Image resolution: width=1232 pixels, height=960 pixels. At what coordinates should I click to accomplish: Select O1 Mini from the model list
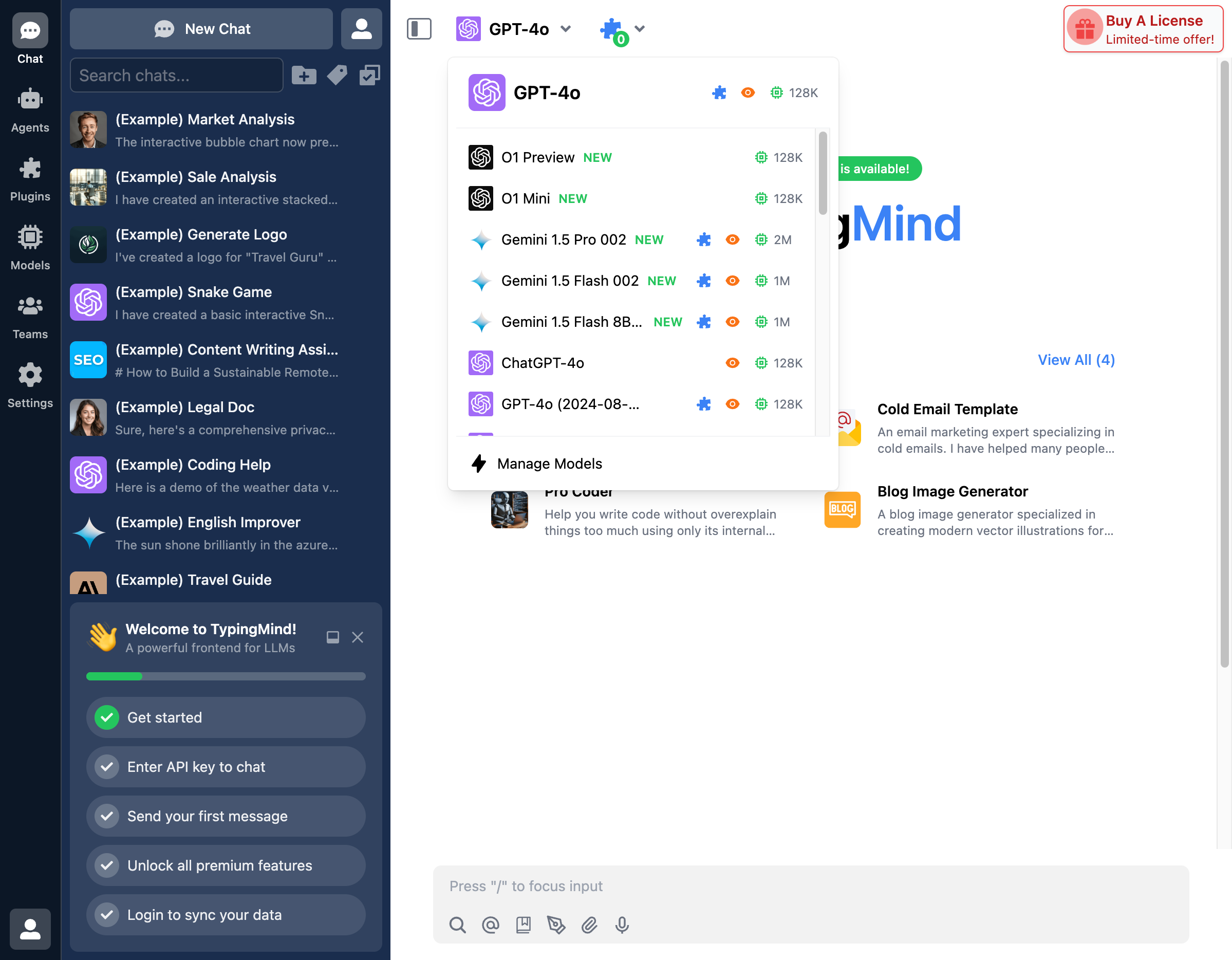(526, 198)
